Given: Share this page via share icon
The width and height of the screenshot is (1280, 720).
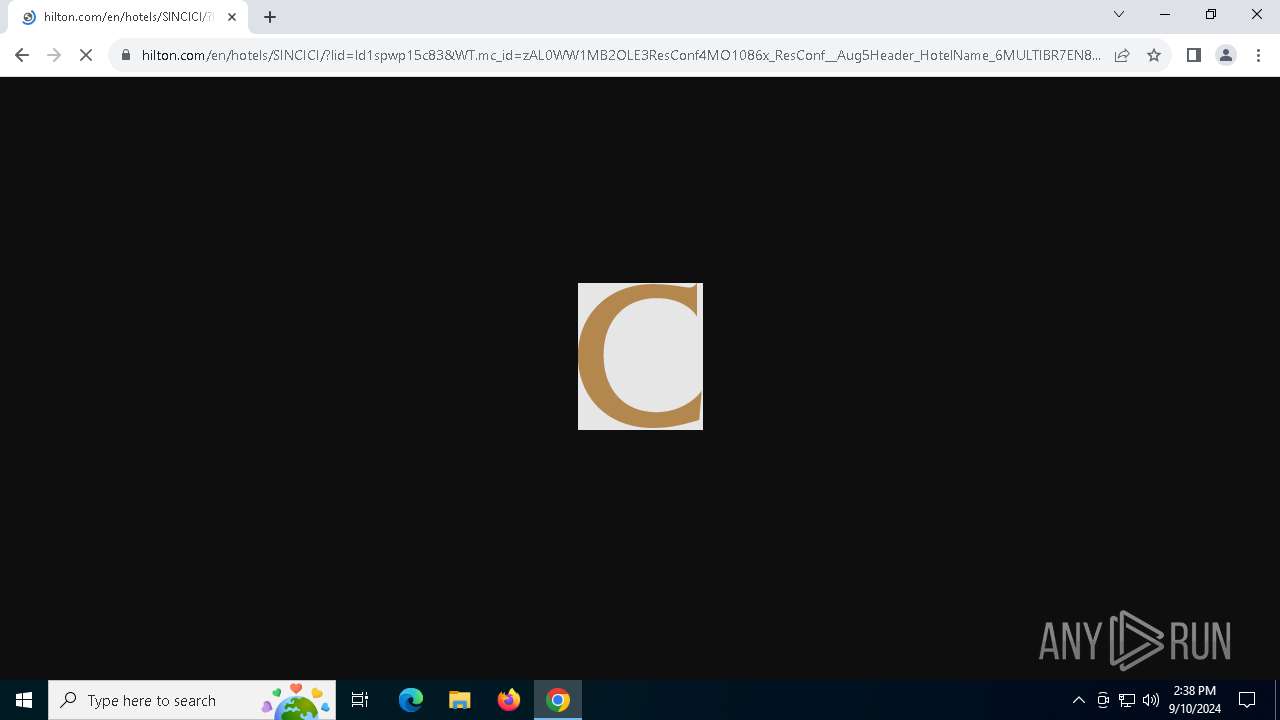Looking at the screenshot, I should click(1122, 55).
